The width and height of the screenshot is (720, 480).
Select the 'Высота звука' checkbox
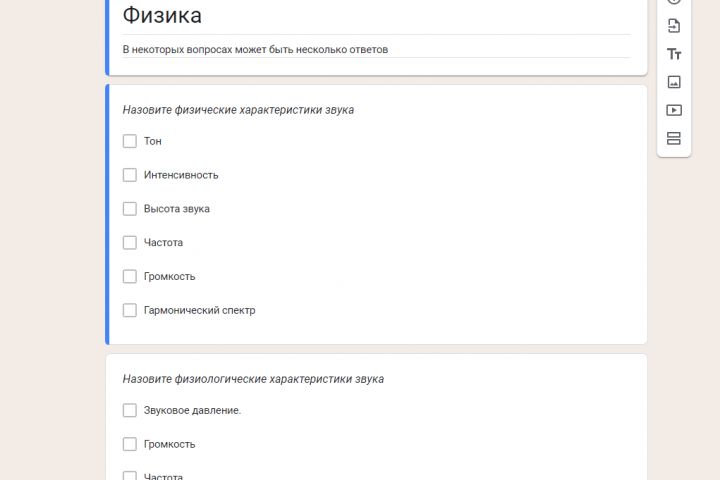point(130,209)
